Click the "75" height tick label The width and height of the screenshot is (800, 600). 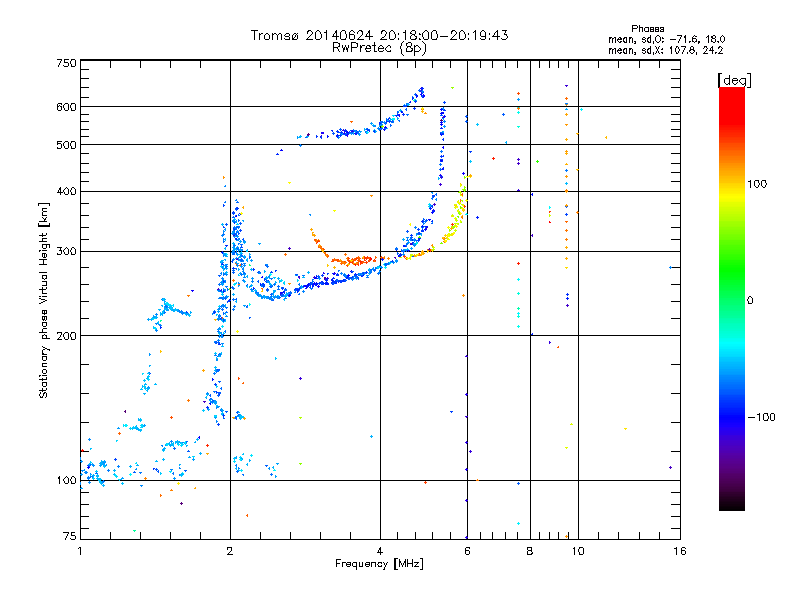[x=70, y=536]
